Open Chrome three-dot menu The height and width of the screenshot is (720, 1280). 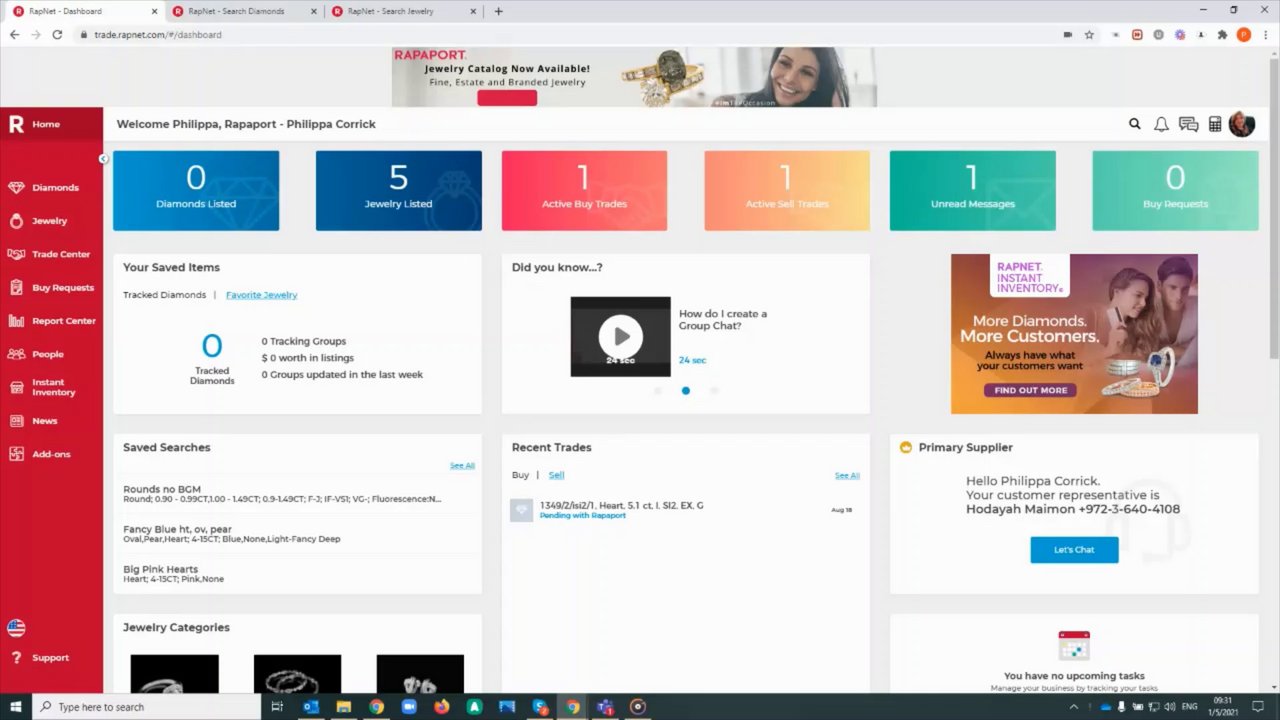tap(1265, 34)
